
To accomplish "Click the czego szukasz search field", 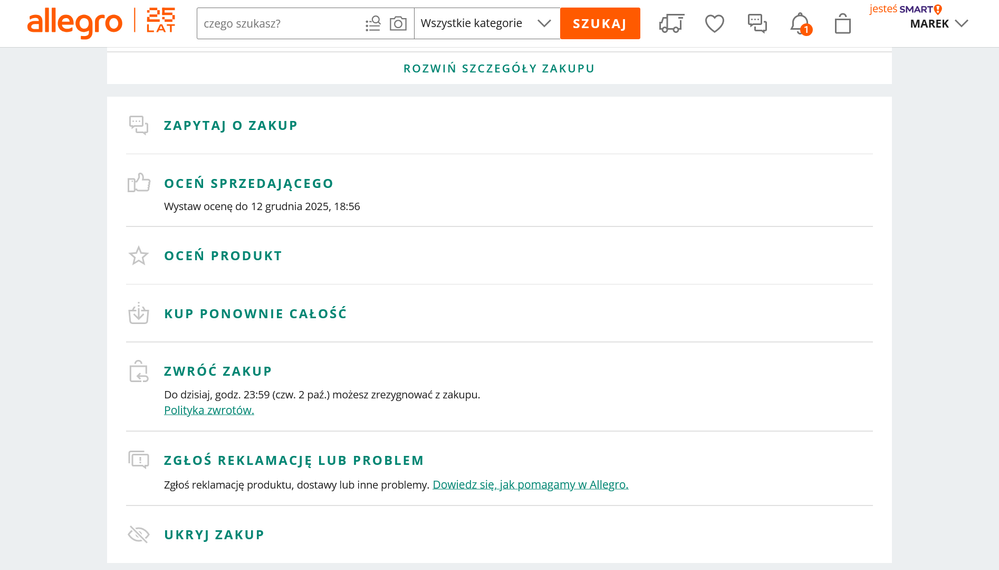I will click(278, 23).
